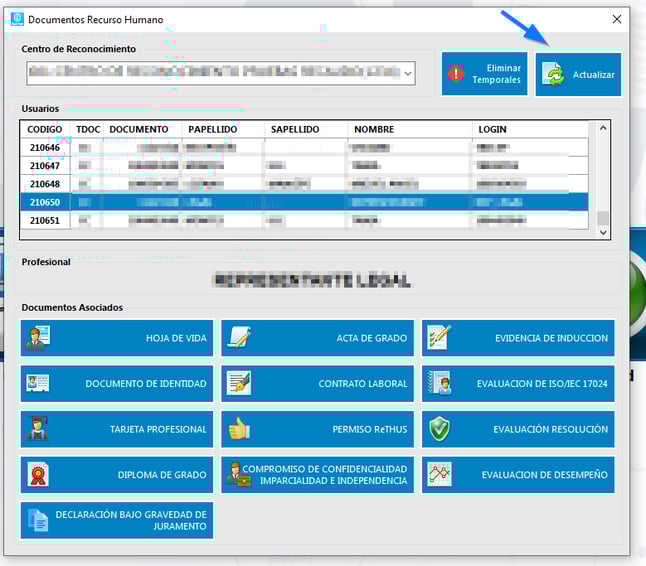This screenshot has width=646, height=566.
Task: Open the Contrato Laboral document
Action: point(317,384)
